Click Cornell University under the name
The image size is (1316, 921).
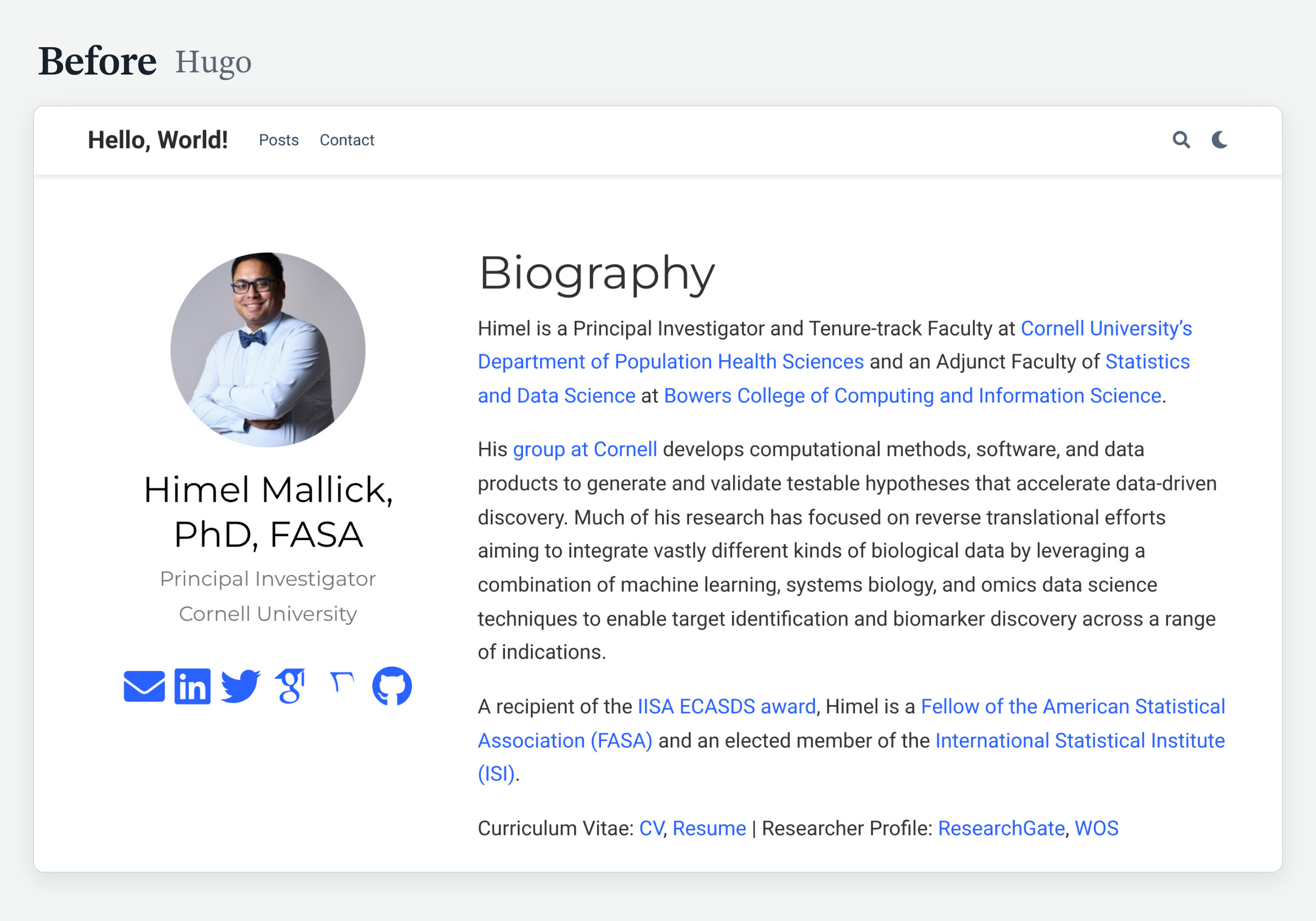tap(268, 614)
